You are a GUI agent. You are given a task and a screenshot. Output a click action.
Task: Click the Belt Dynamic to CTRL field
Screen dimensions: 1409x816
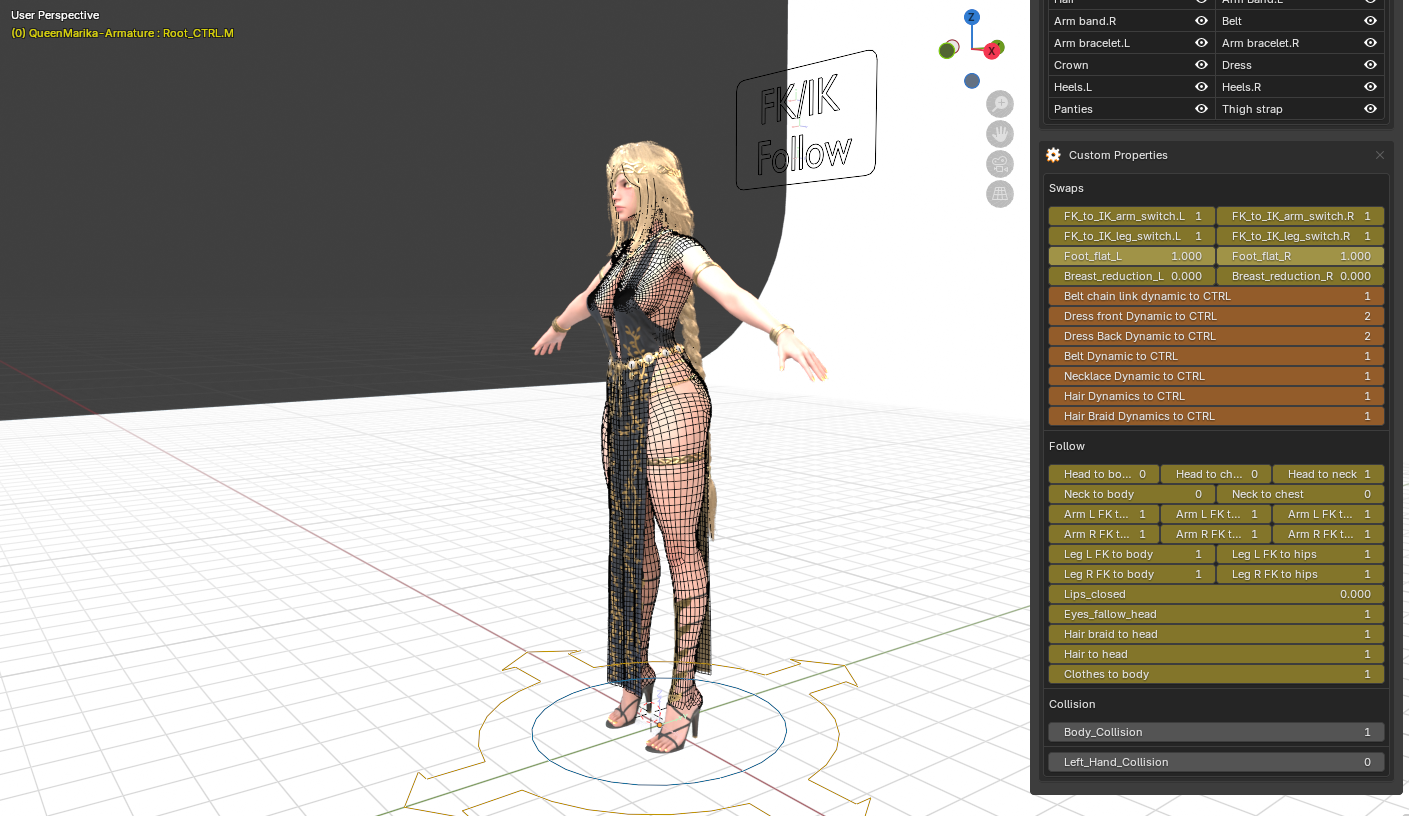1216,356
